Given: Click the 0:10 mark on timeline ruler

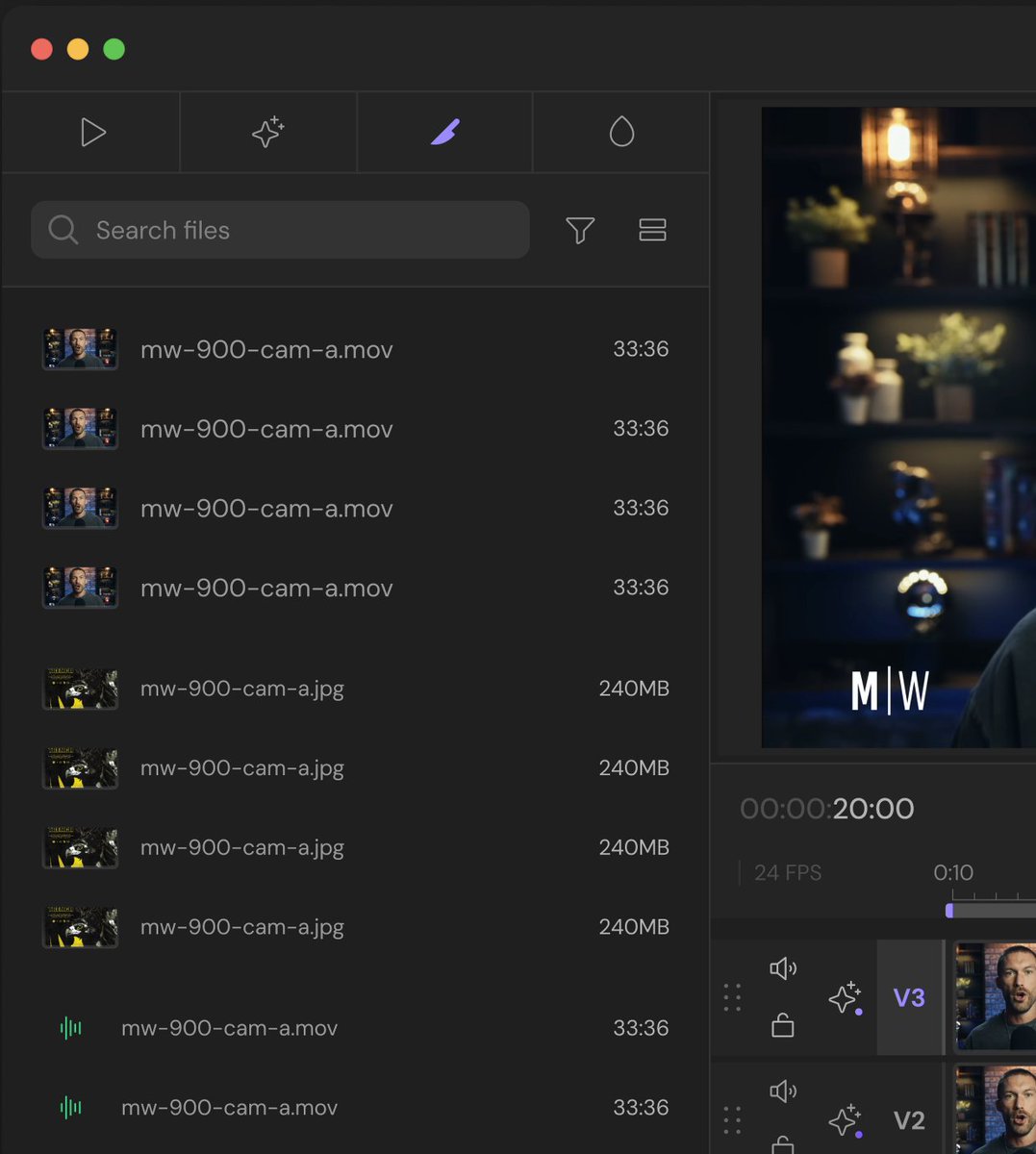Looking at the screenshot, I should [953, 873].
